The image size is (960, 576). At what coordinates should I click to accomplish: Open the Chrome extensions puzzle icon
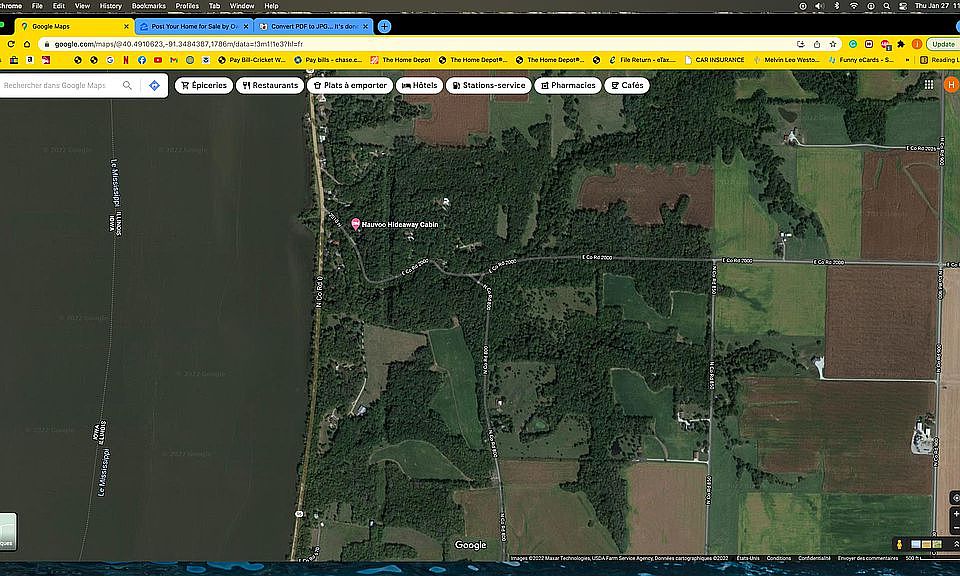click(x=901, y=44)
